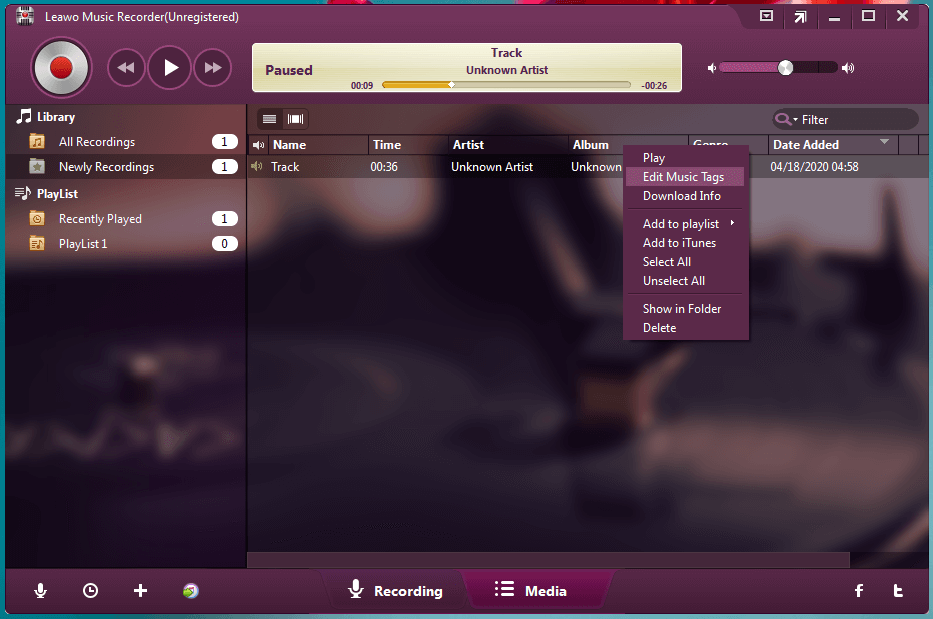Switch to cover flow view layout

(296, 119)
